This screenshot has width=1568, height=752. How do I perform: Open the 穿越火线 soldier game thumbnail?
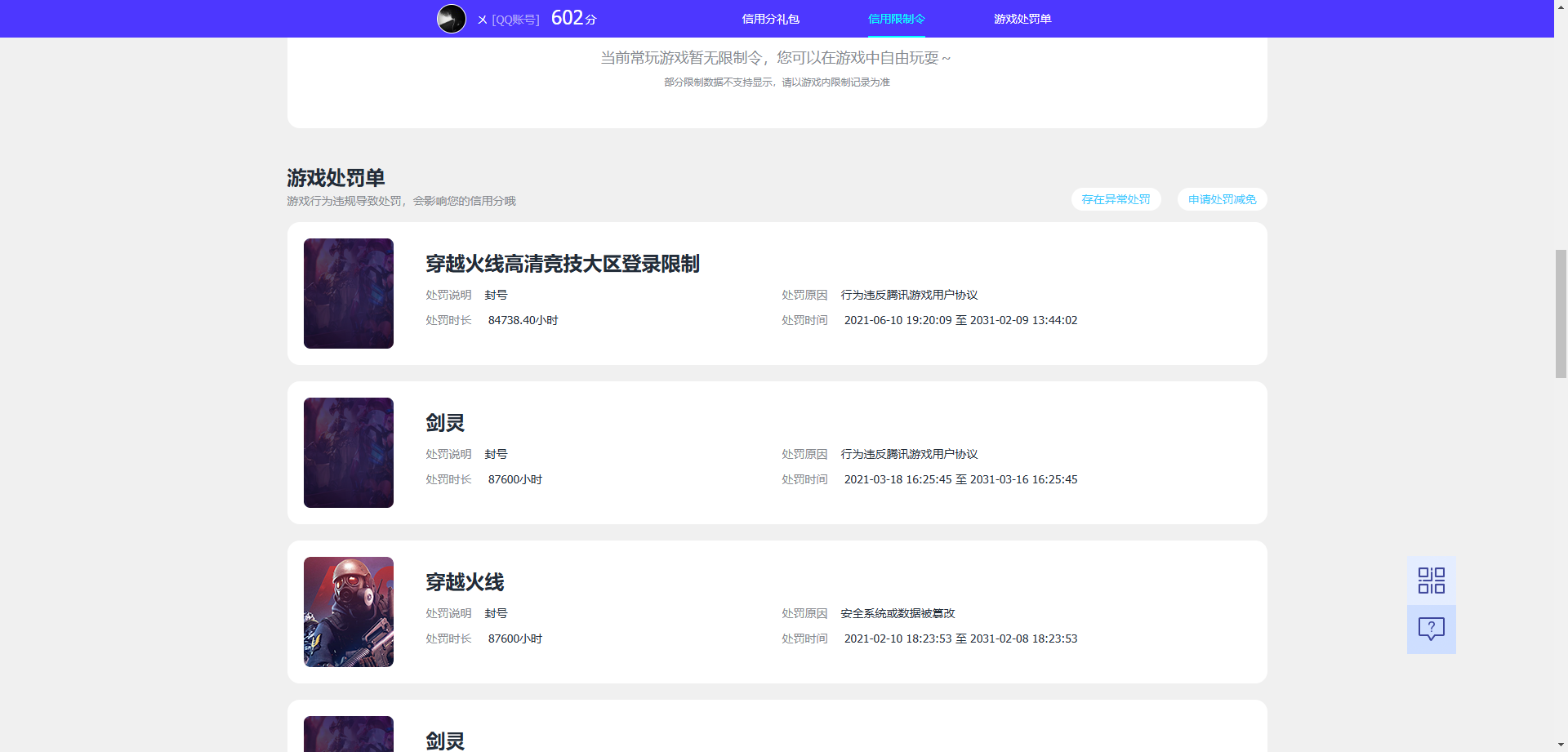tap(349, 612)
